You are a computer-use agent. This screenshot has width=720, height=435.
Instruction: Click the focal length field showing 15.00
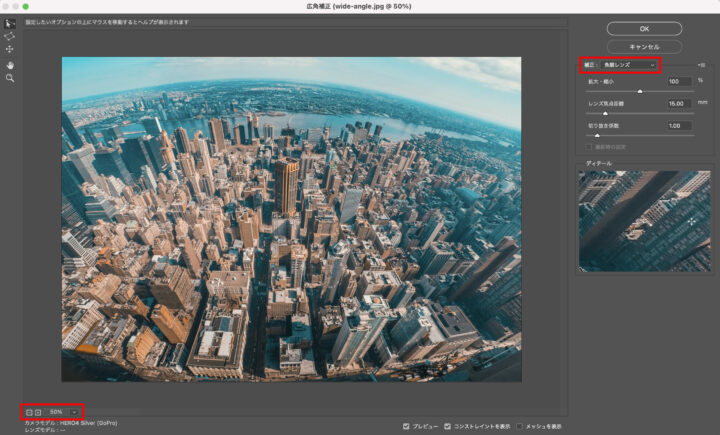point(680,104)
